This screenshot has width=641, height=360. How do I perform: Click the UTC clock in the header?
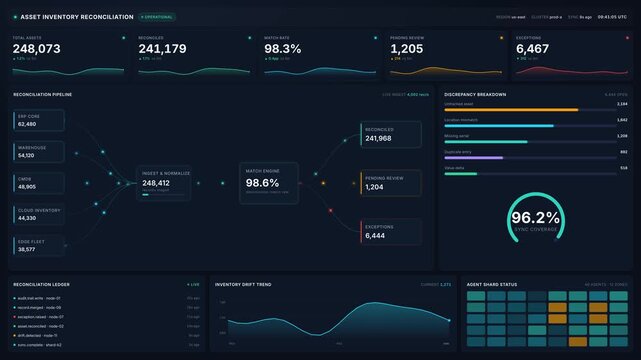pos(612,17)
